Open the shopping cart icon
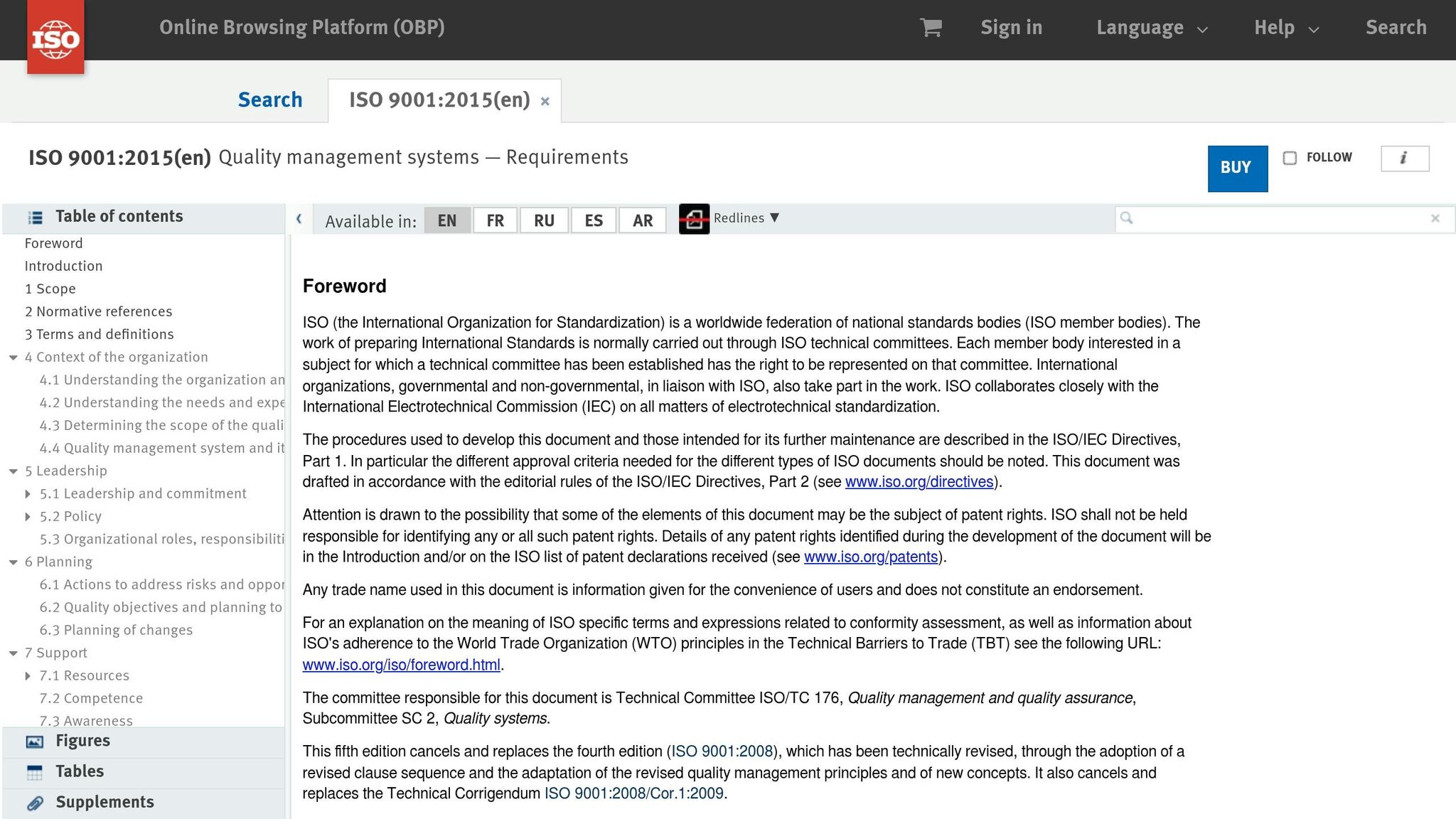 tap(931, 28)
